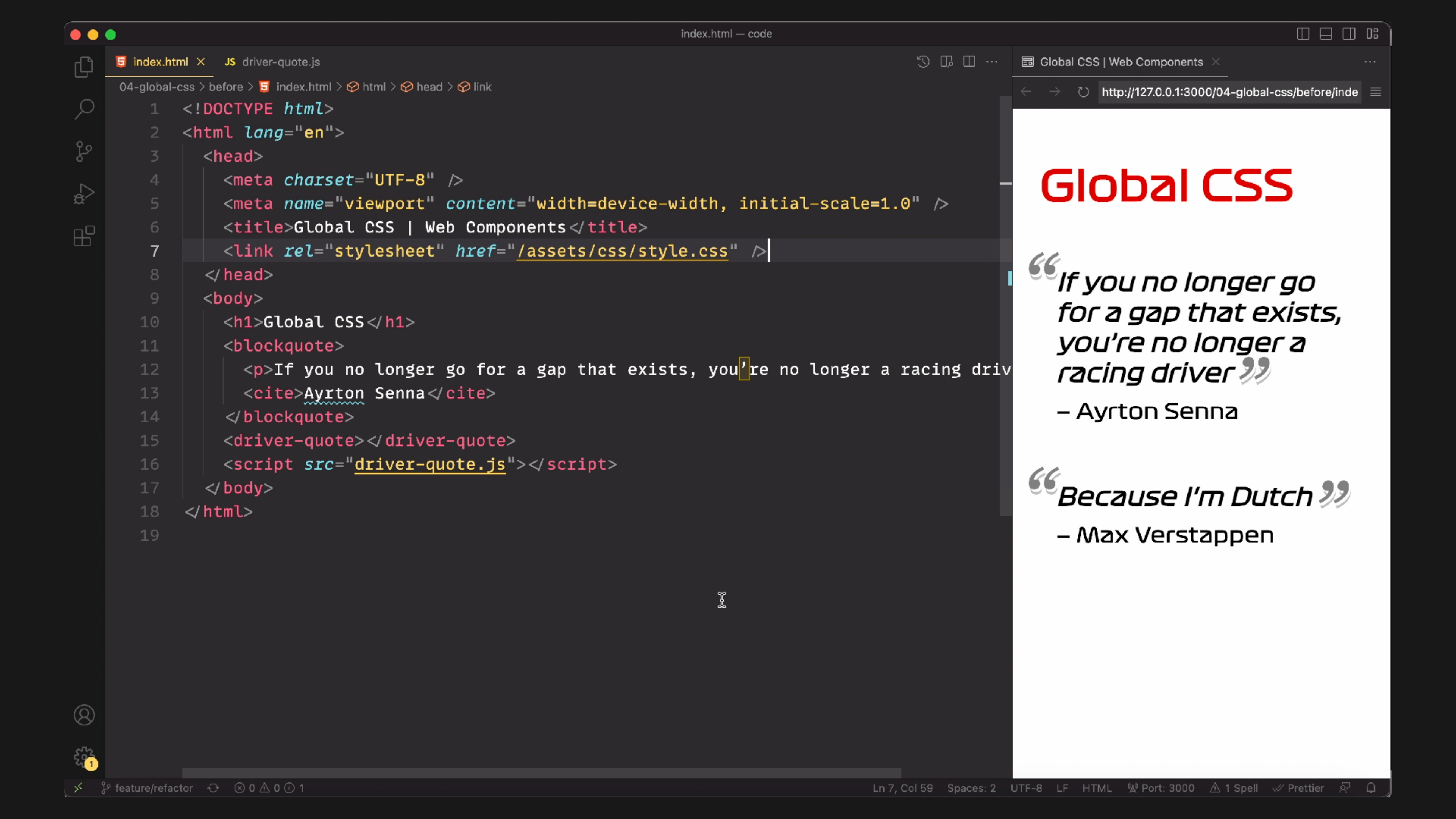Screen dimensions: 1456x819
Task: Open the Explorer view in the activity bar
Action: click(84, 67)
